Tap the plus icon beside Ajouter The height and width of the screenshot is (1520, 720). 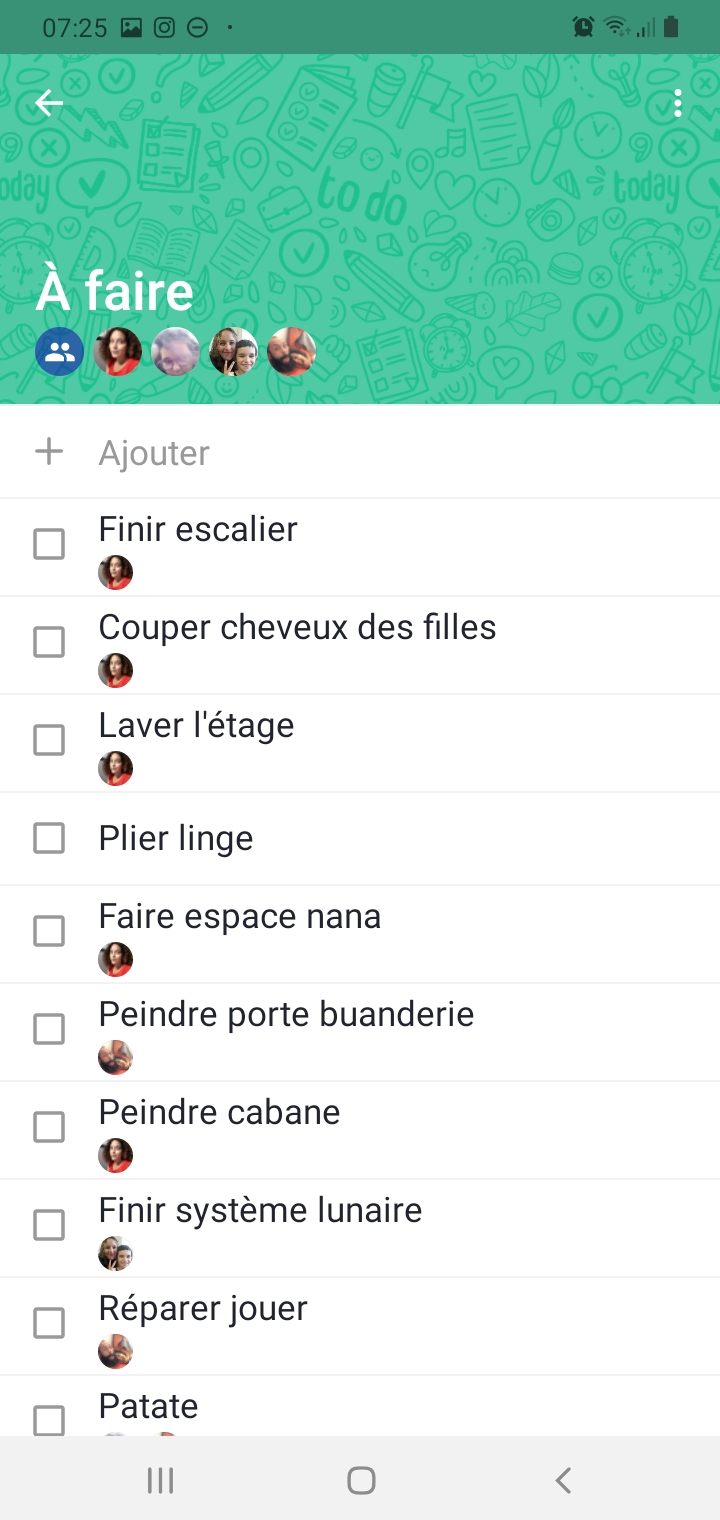coord(49,452)
